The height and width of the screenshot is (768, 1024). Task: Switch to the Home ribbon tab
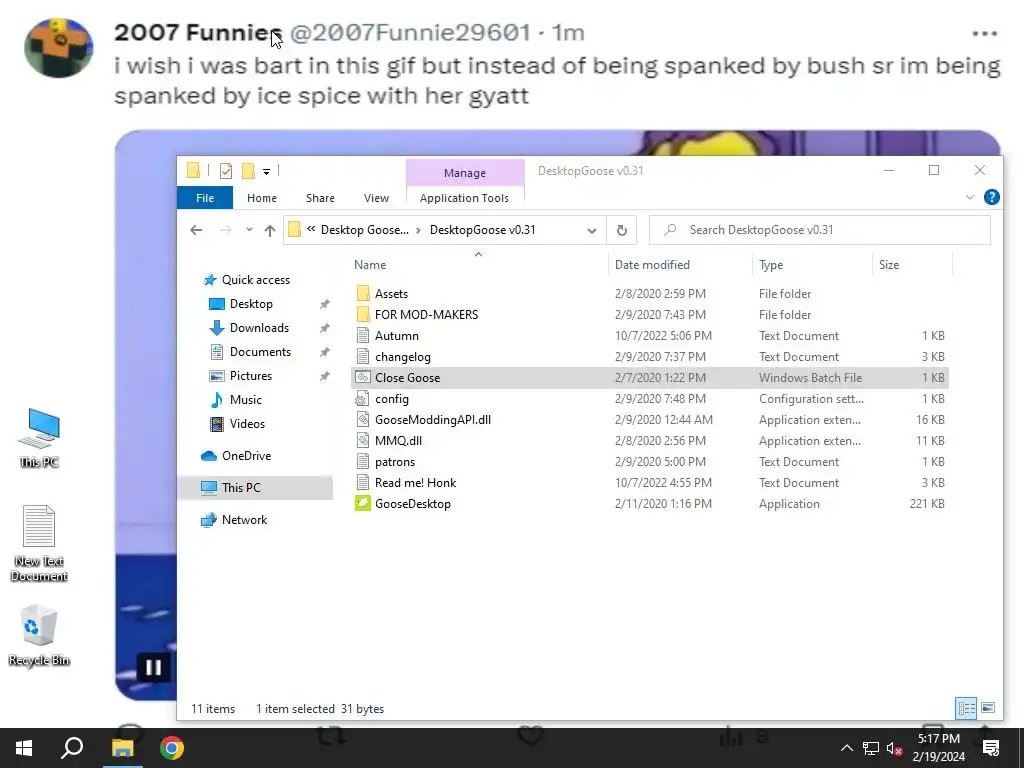point(261,198)
